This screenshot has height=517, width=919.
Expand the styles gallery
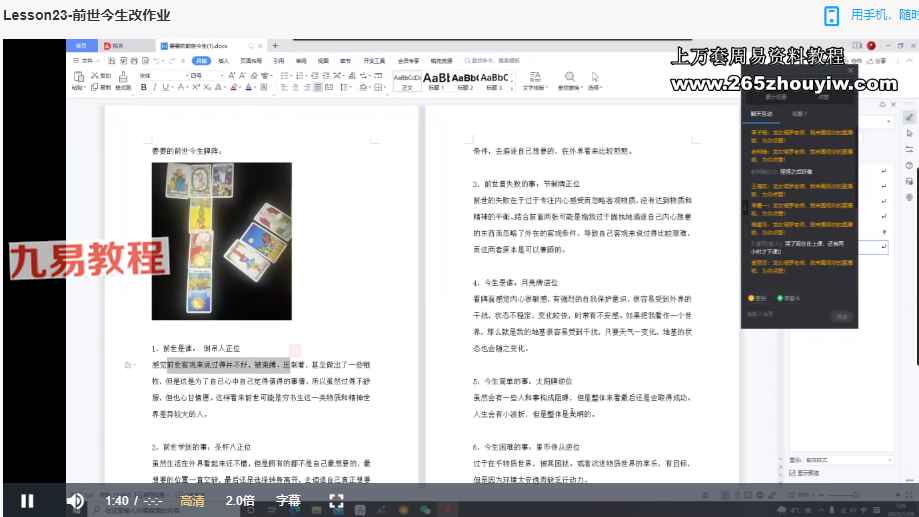click(513, 88)
